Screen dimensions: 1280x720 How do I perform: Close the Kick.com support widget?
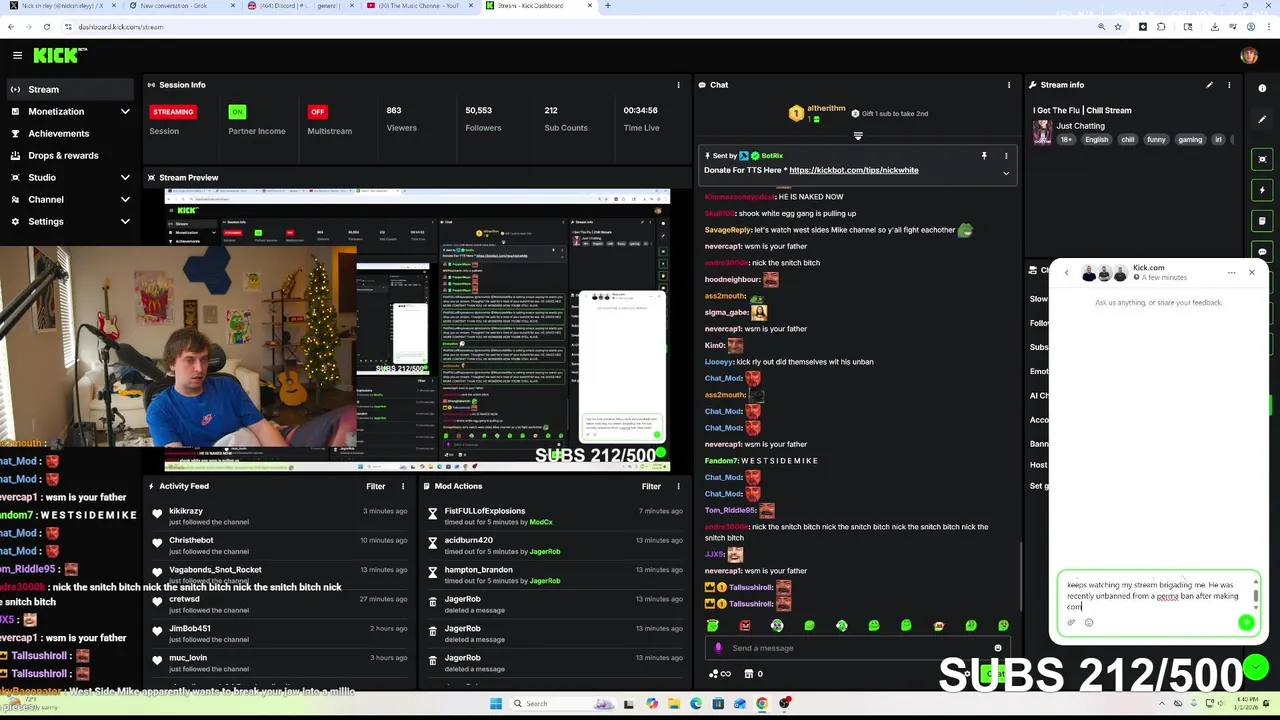tap(1251, 272)
